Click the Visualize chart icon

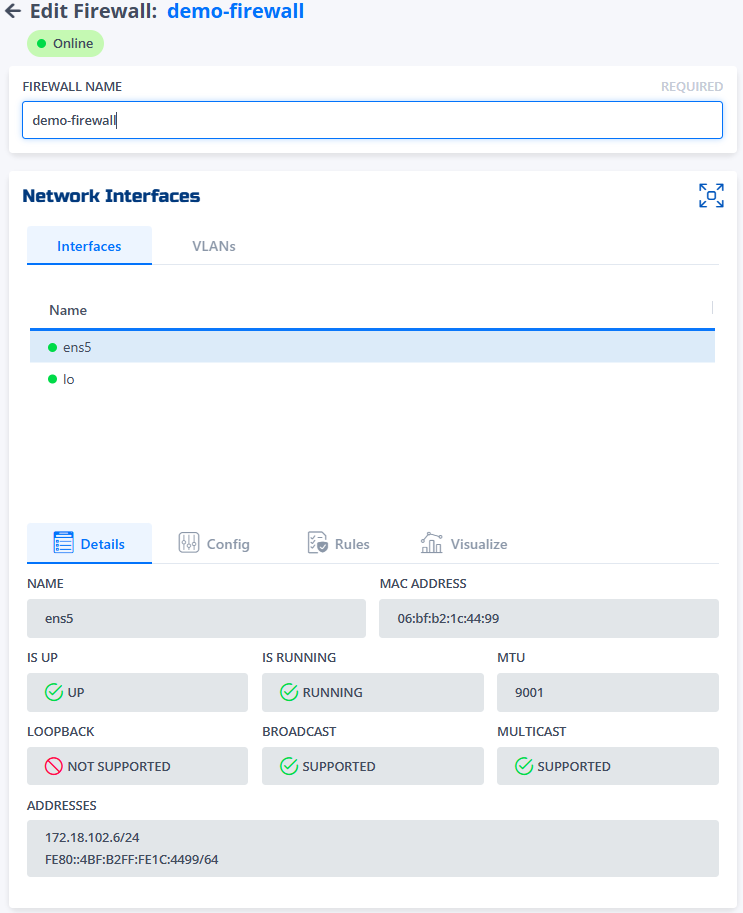[431, 543]
